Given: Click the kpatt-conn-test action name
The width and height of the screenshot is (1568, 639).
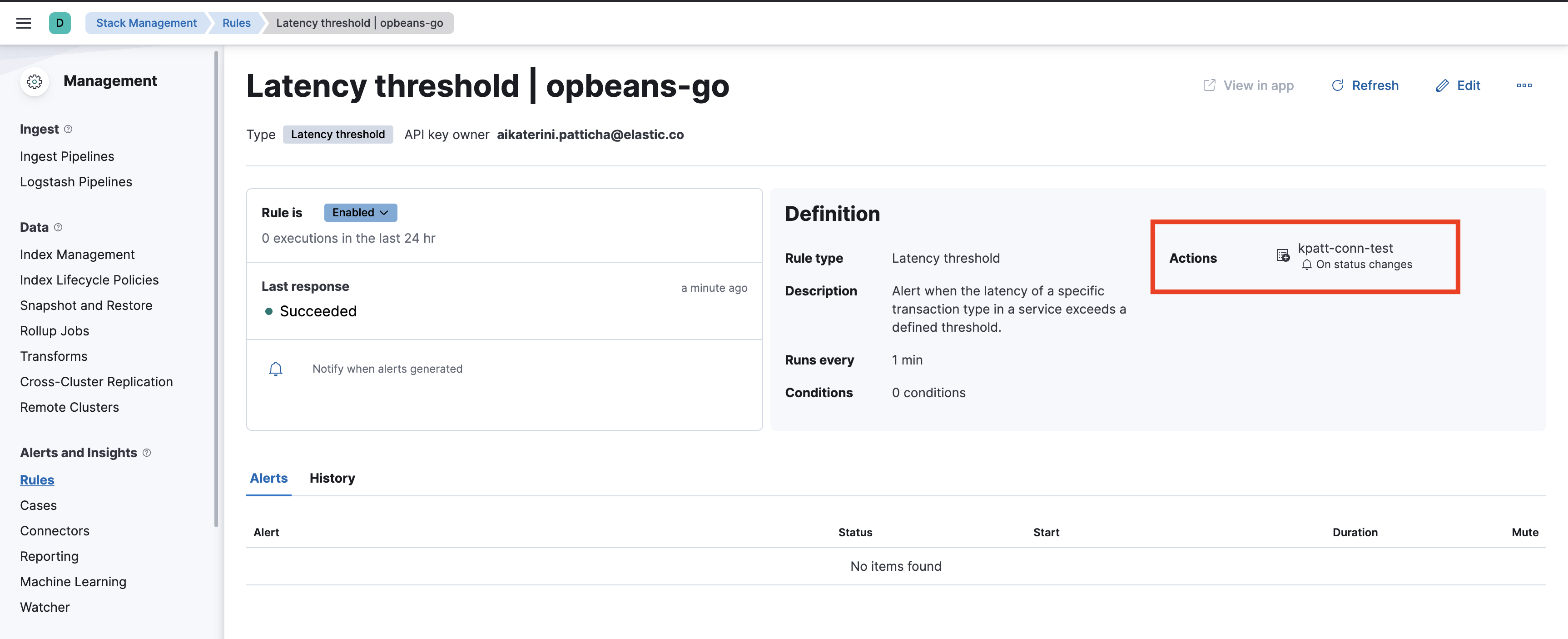Looking at the screenshot, I should tap(1345, 248).
